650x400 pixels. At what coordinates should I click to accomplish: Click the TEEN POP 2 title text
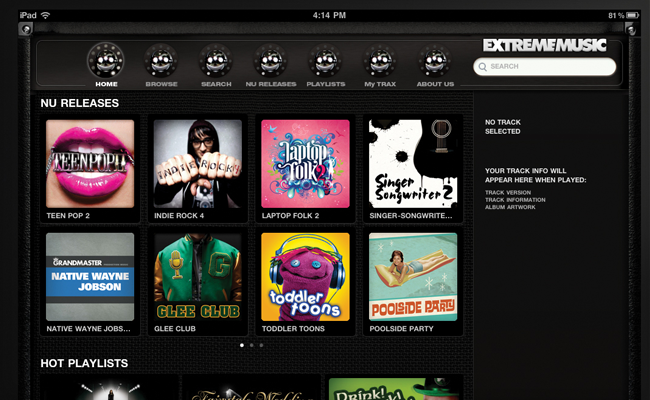[68, 216]
